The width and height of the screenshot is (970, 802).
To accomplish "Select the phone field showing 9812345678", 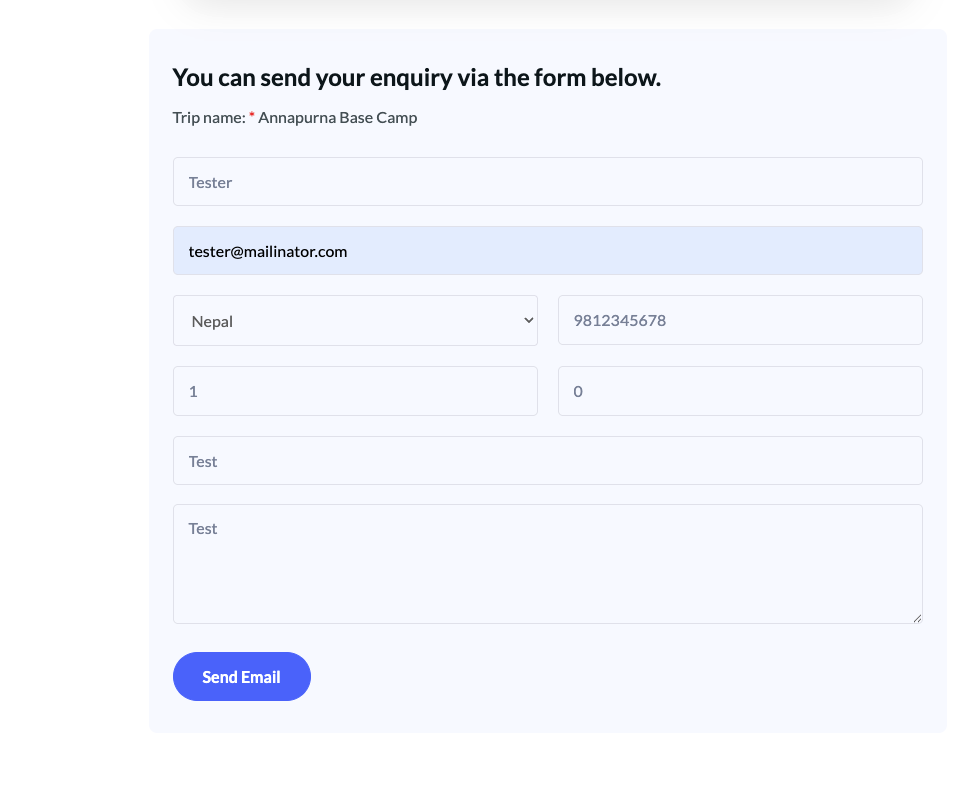I will (740, 321).
